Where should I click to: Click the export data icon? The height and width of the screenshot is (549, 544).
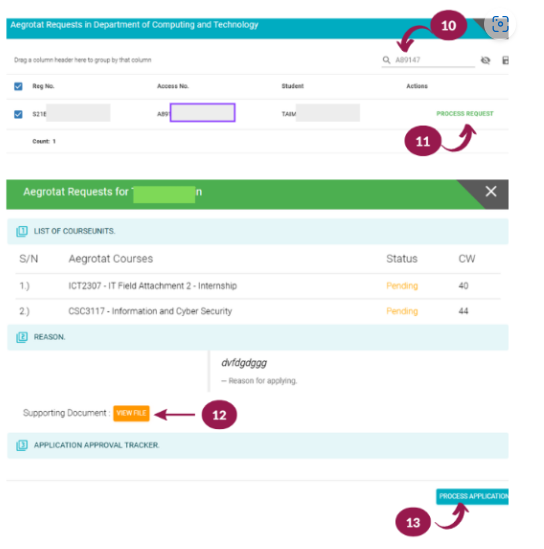coord(505,60)
